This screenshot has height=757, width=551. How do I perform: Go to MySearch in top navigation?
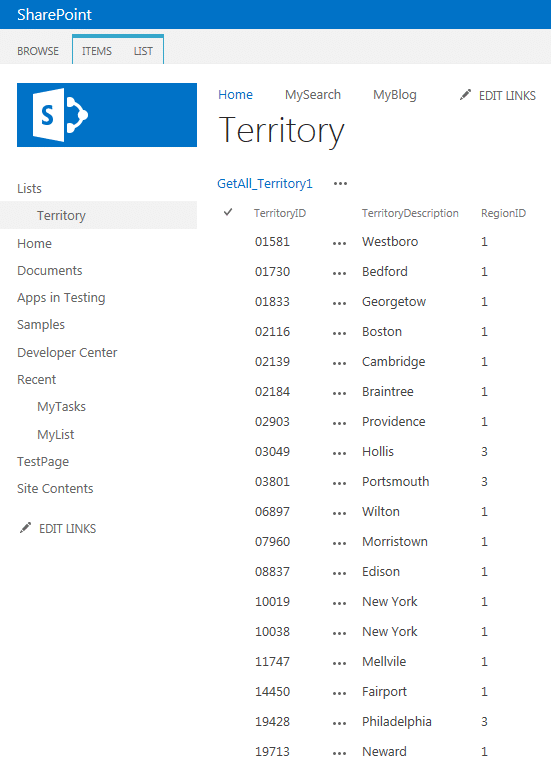click(313, 95)
